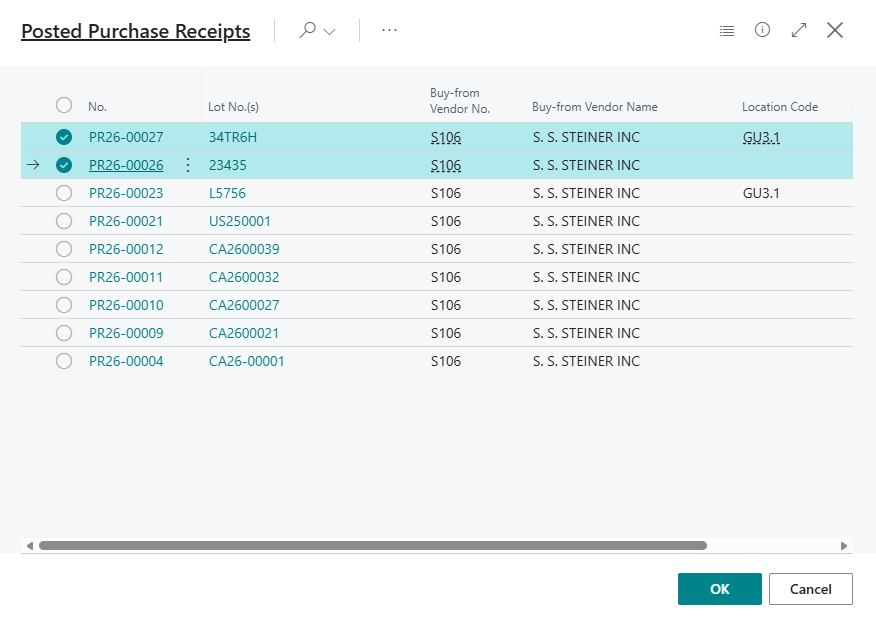Select the PR26-00009 row checkbox

click(64, 333)
